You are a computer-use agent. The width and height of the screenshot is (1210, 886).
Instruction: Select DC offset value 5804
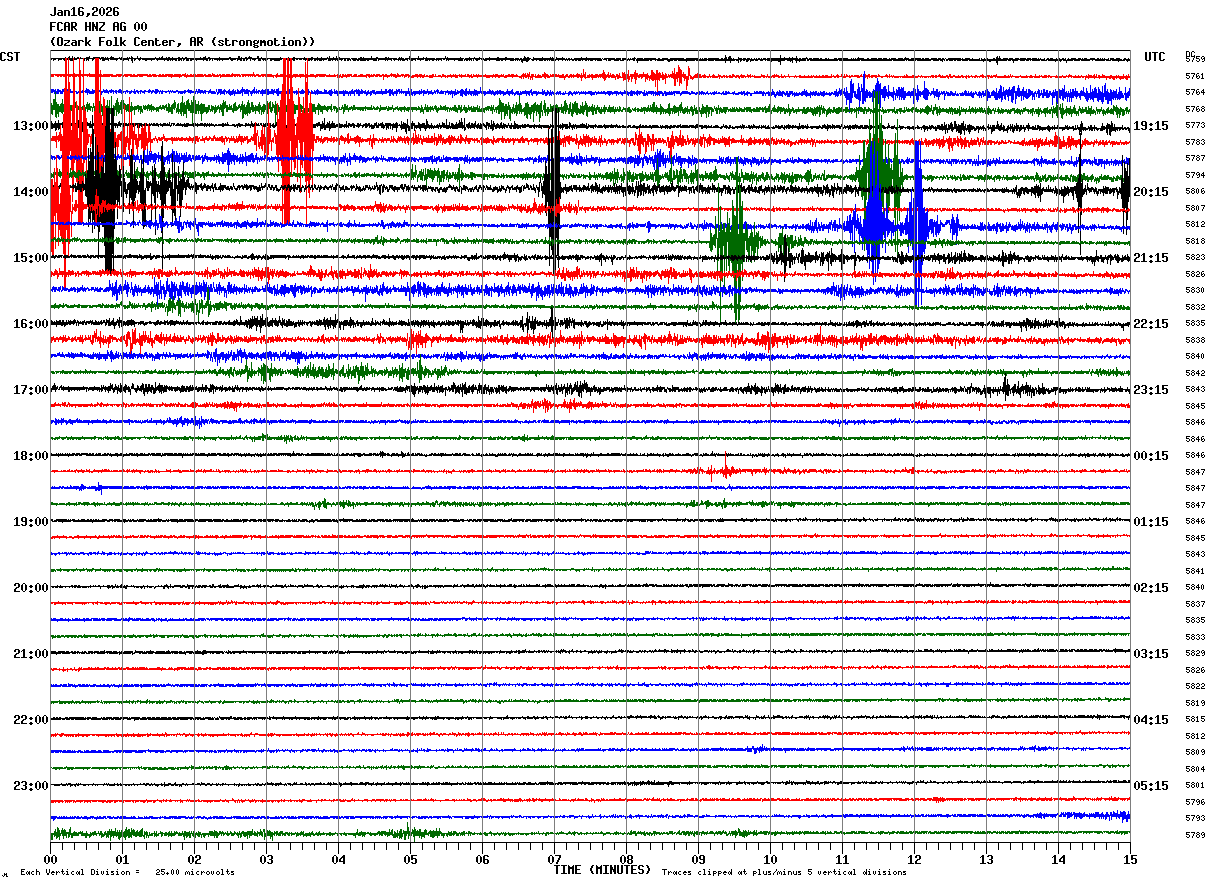(1195, 769)
